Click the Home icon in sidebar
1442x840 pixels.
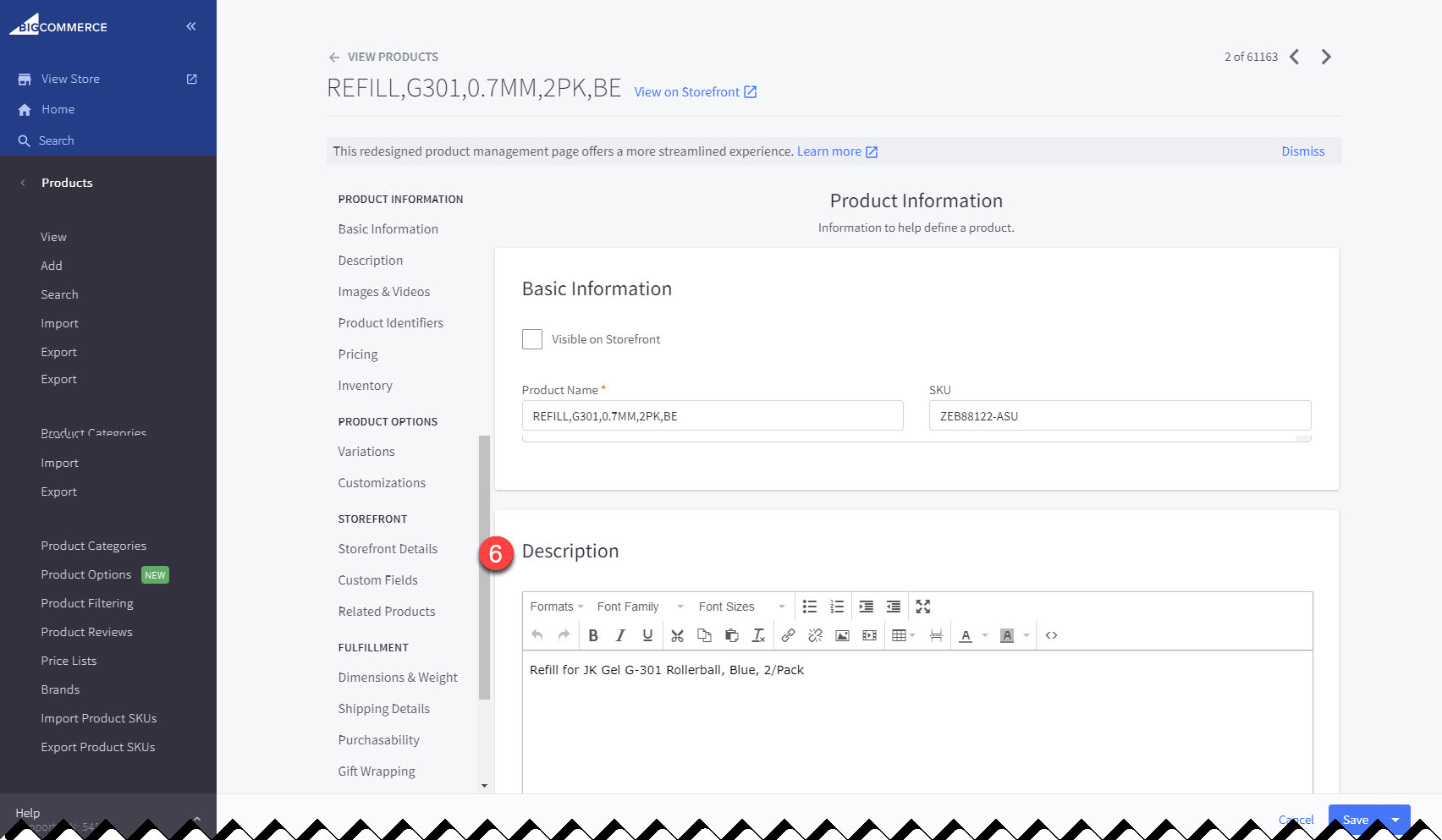pyautogui.click(x=25, y=110)
